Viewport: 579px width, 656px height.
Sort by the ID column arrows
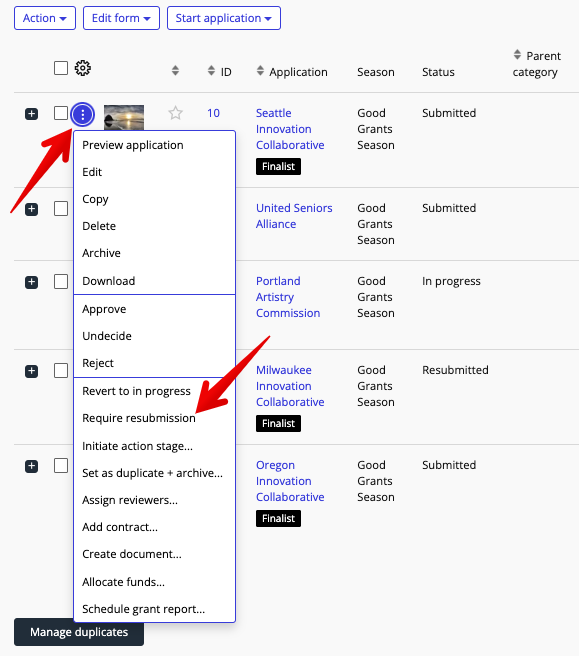click(211, 71)
